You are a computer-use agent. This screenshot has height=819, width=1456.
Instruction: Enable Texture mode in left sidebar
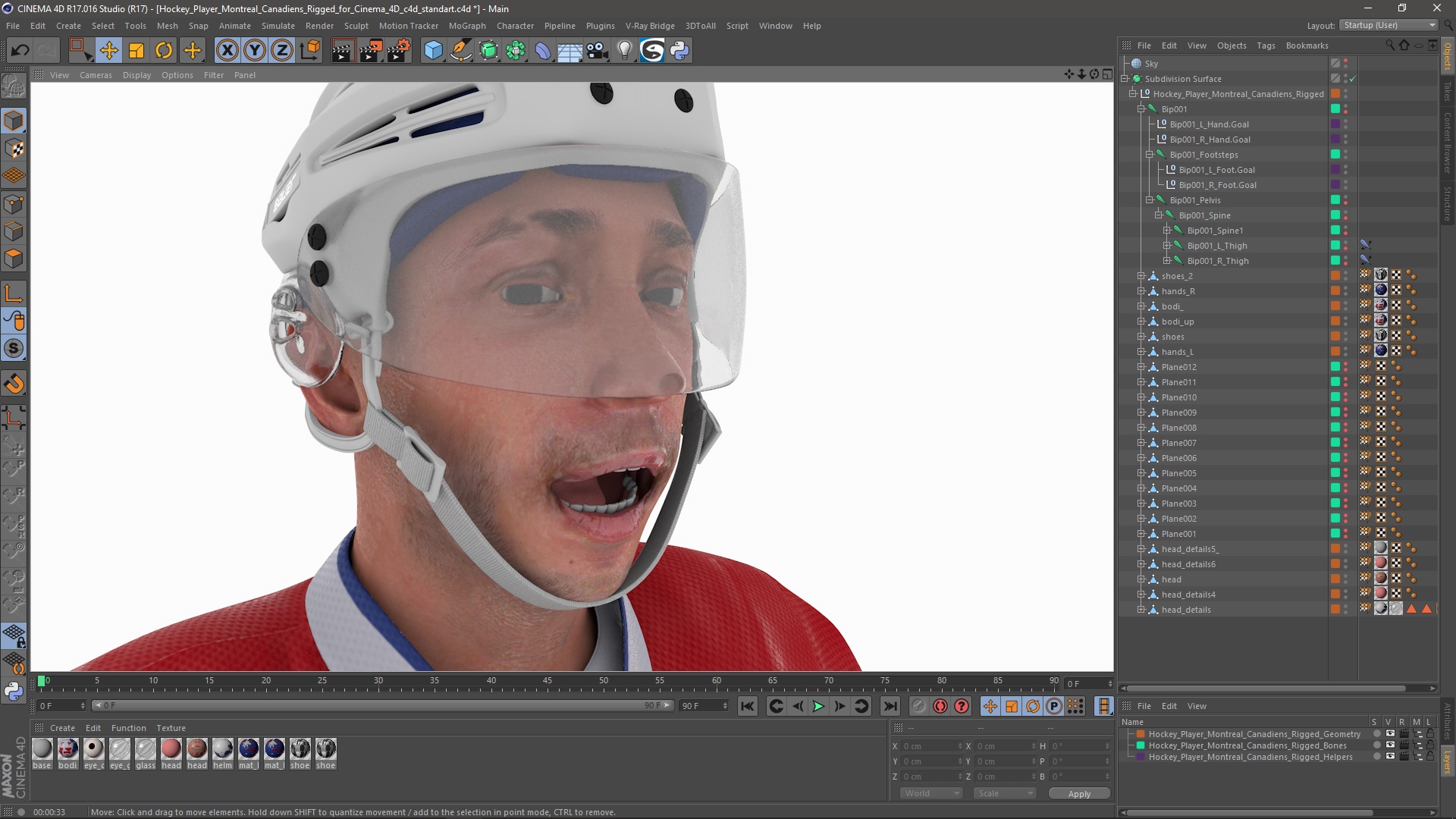(x=14, y=149)
